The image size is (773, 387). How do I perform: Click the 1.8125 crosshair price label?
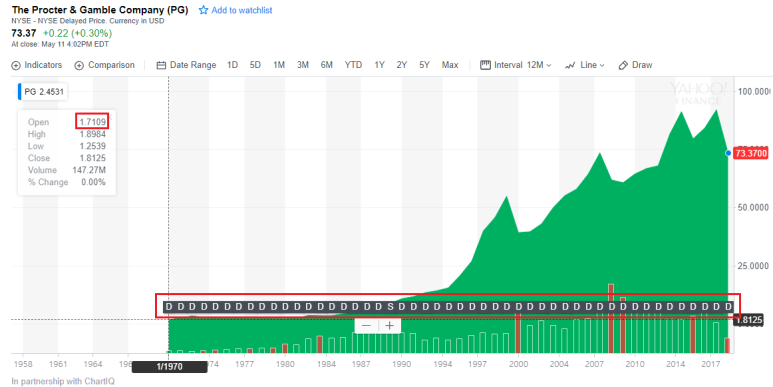[x=748, y=320]
